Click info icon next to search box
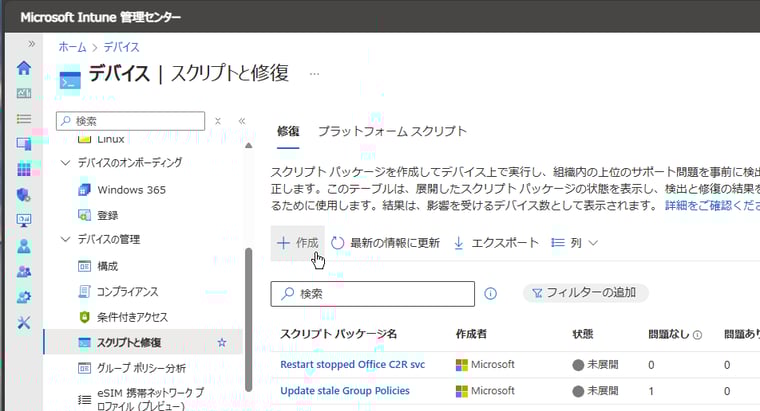Viewport: 760px width, 411px height. click(491, 293)
